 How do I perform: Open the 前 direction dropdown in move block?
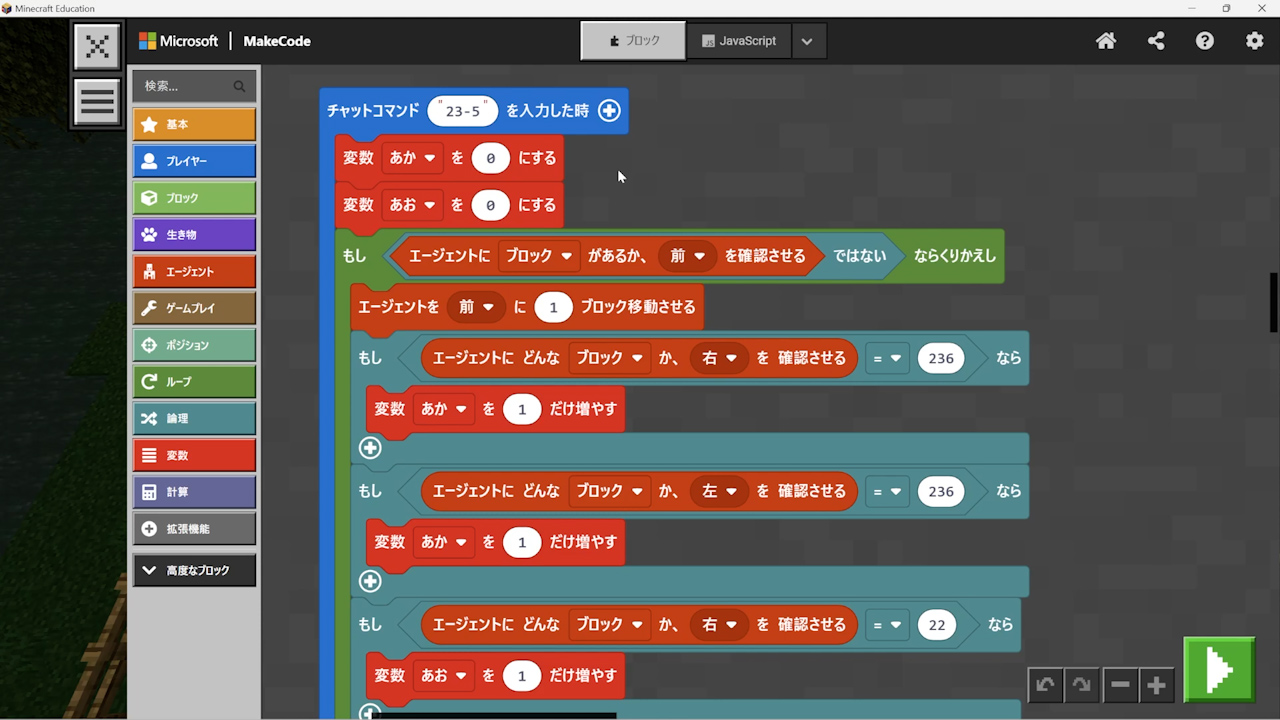tap(475, 307)
